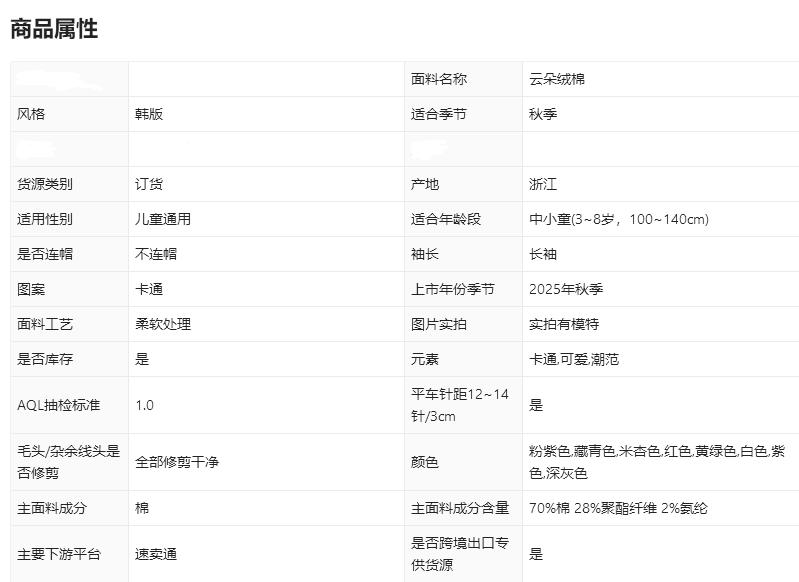
Task: Select the 儿童通用 gender value
Action: point(163,219)
